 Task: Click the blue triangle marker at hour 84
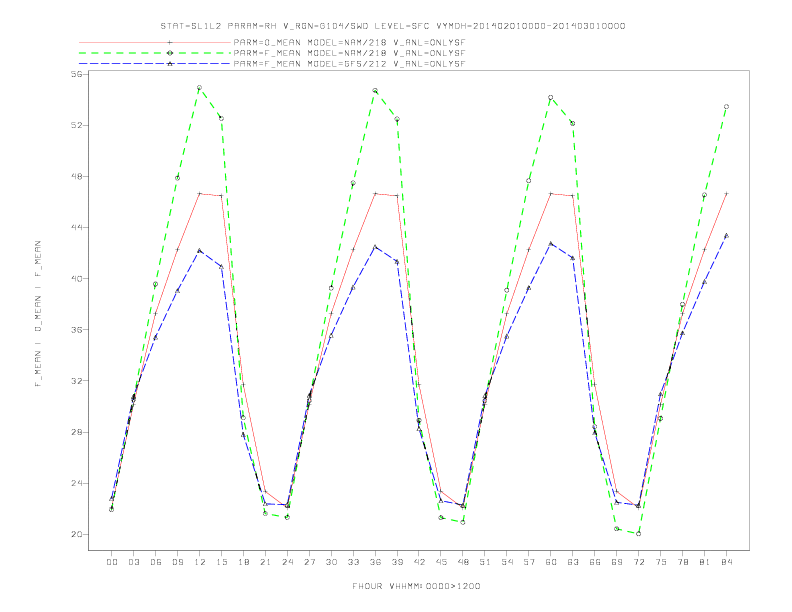726,235
